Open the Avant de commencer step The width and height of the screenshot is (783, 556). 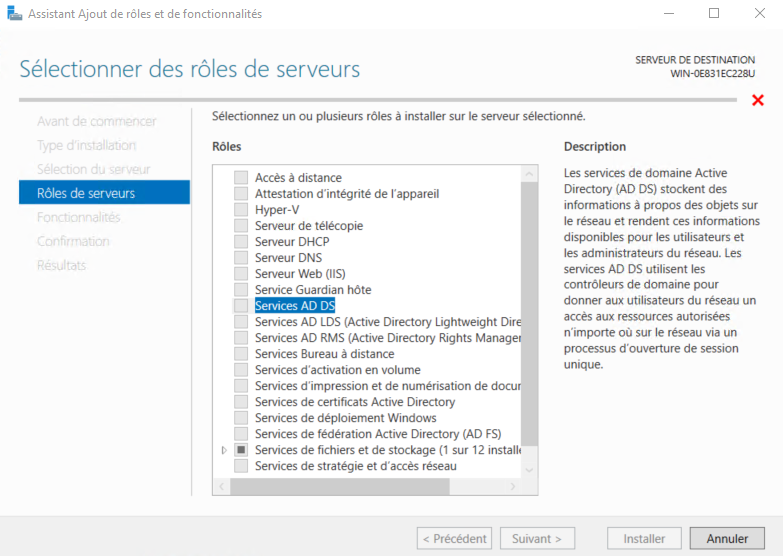click(96, 121)
